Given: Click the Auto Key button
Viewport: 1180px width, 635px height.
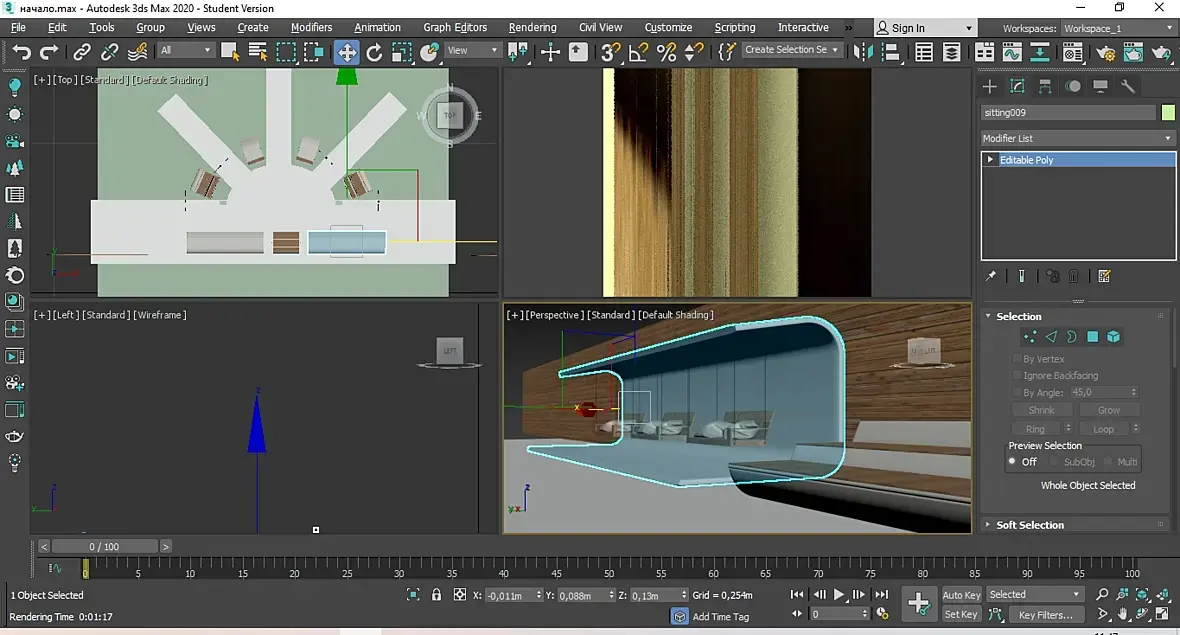Looking at the screenshot, I should pos(961,595).
